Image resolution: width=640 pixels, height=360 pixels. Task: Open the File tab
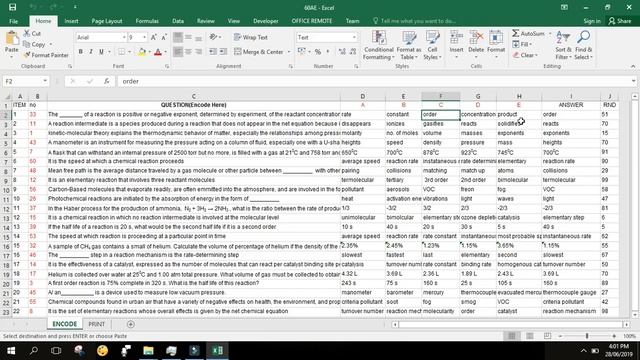pos(13,21)
